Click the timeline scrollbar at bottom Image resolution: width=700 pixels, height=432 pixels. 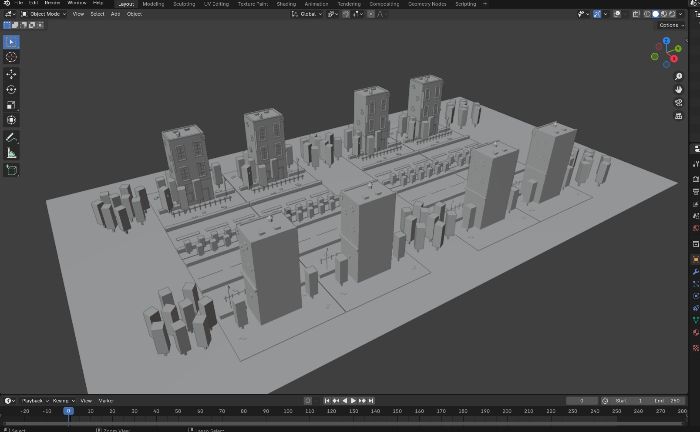point(343,423)
